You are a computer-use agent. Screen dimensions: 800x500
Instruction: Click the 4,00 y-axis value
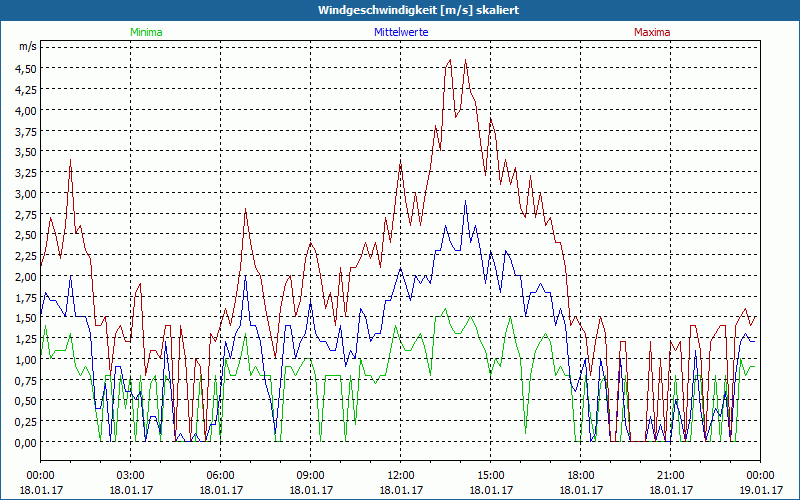click(x=28, y=111)
